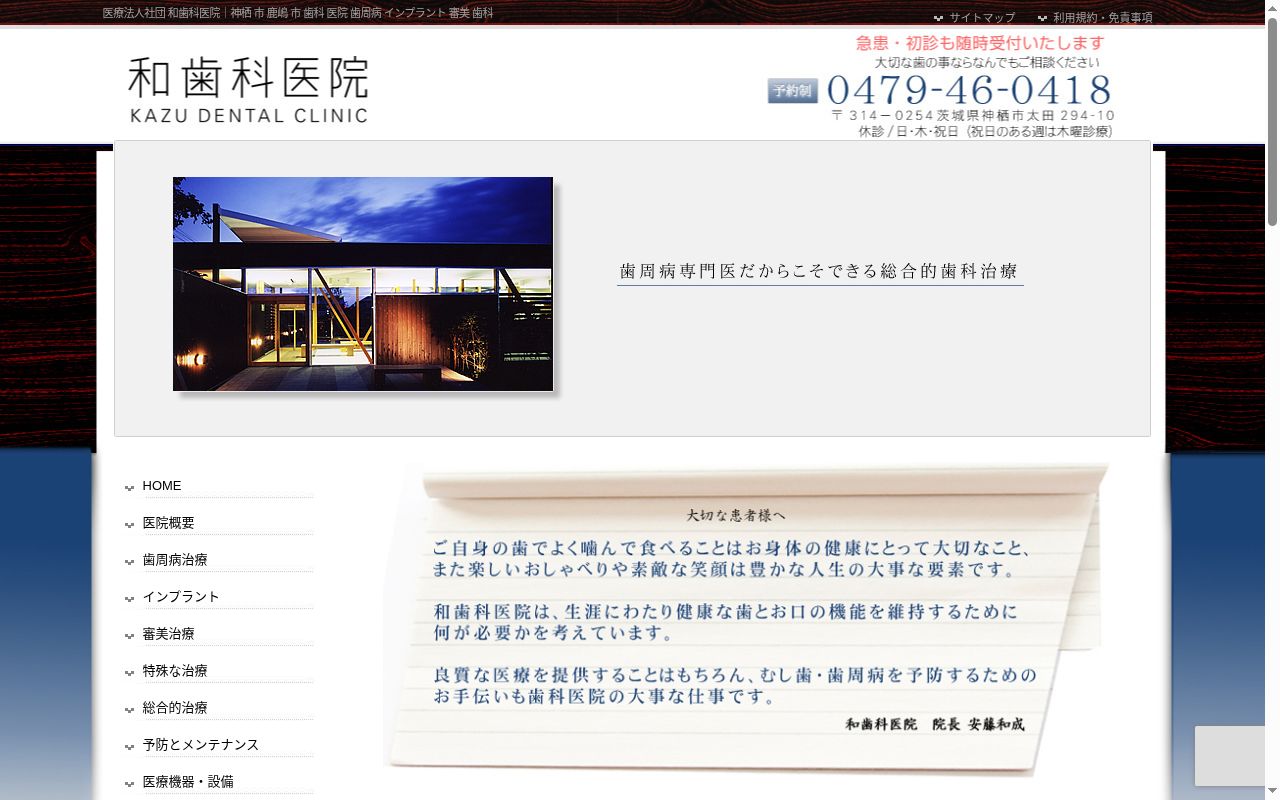Click the signature 和歯科医院 院長 安藤和成
Image resolution: width=1280 pixels, height=800 pixels.
pyautogui.click(x=935, y=724)
